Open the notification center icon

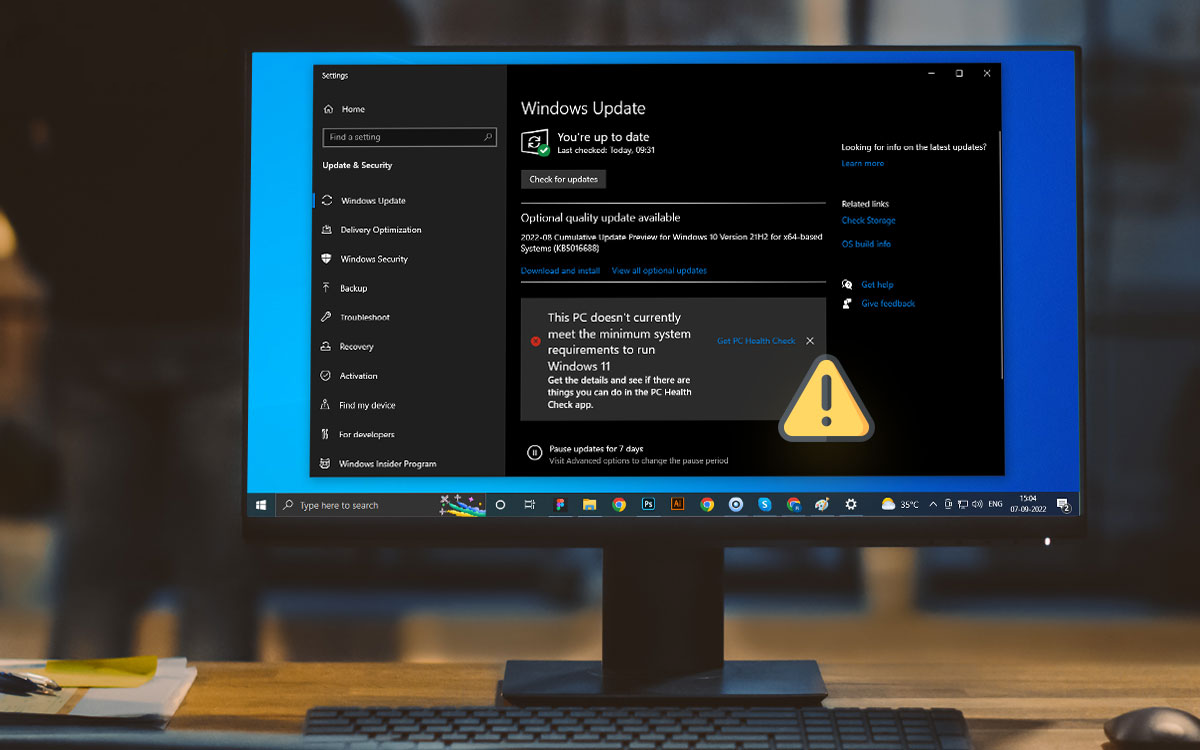click(1062, 505)
